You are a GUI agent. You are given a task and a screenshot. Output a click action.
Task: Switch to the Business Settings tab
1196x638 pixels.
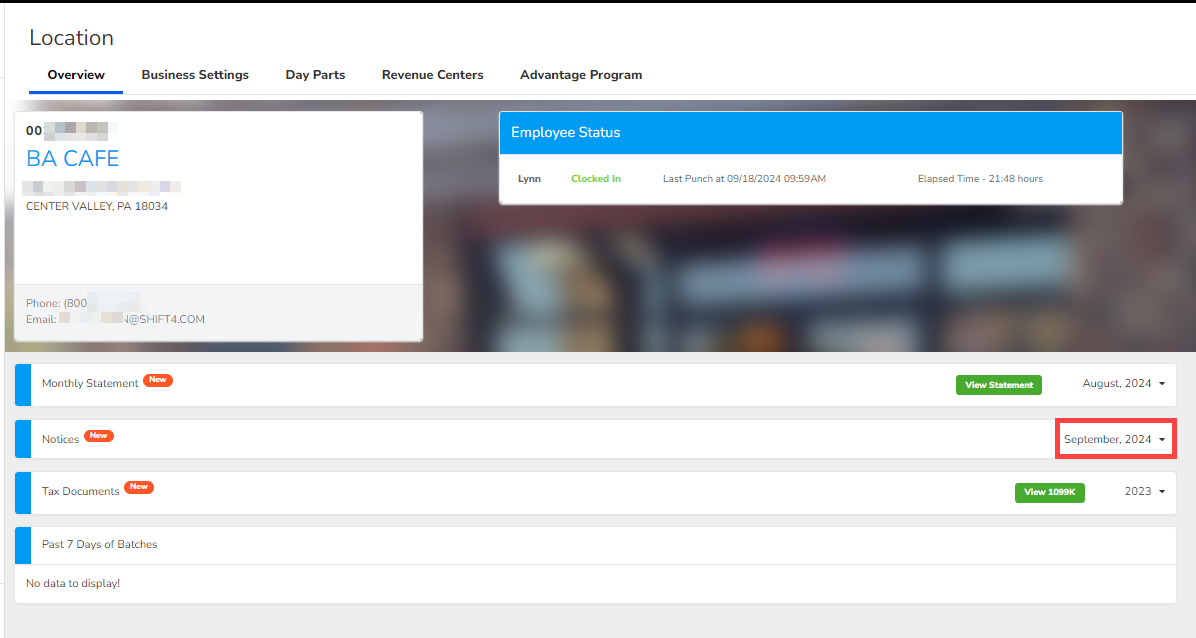(x=195, y=75)
